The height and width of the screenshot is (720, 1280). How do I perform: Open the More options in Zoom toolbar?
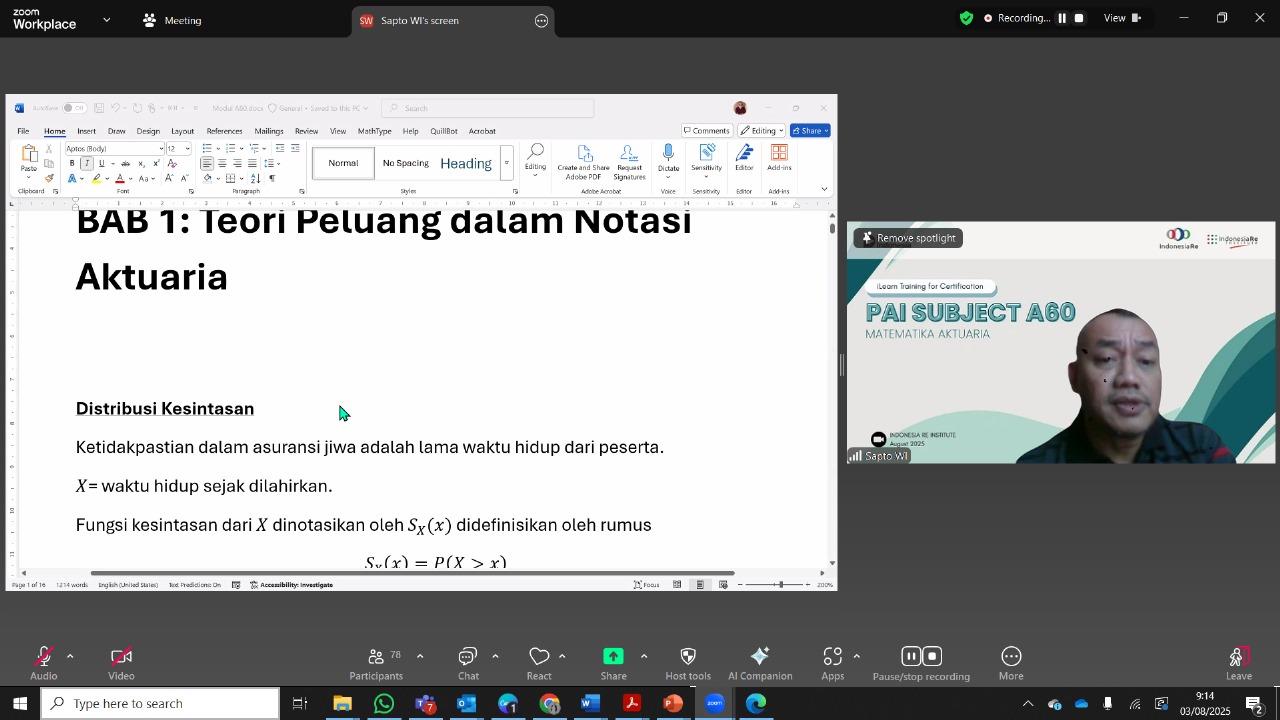(1011, 663)
